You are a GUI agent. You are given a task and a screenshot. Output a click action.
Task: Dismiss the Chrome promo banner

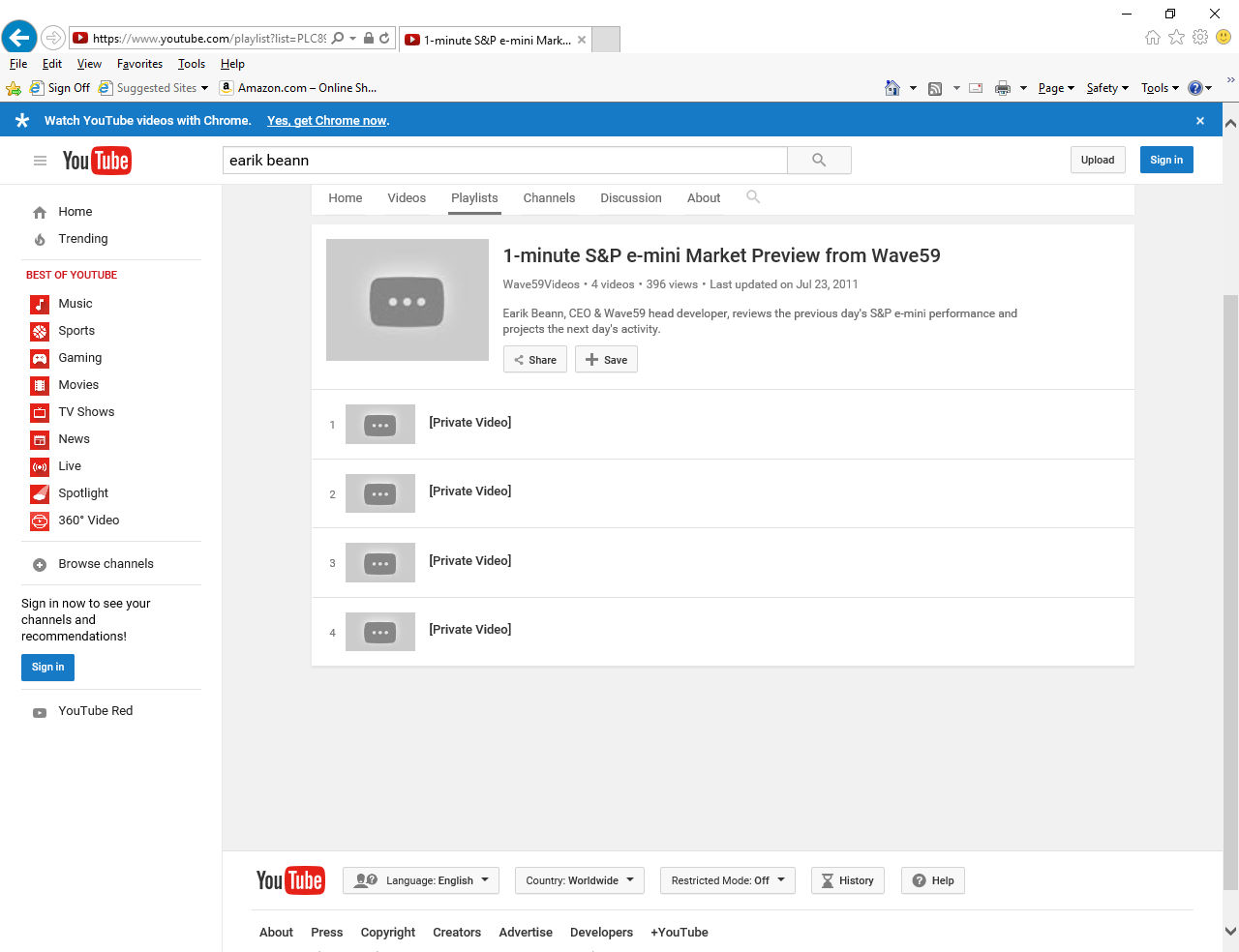pos(1200,121)
